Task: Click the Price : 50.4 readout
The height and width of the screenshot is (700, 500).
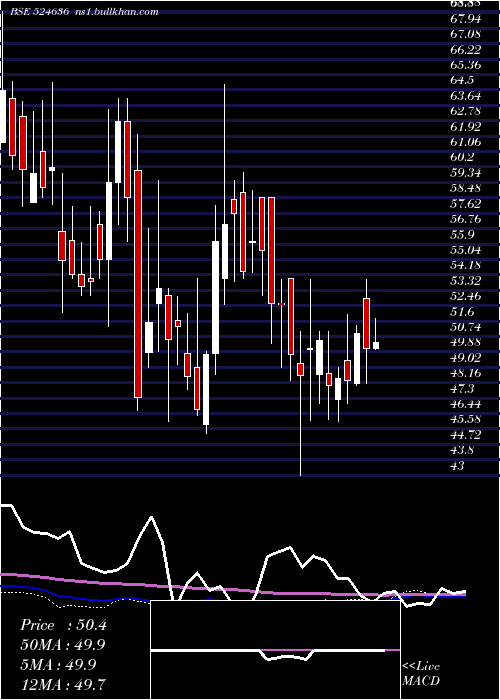Action: (63, 625)
